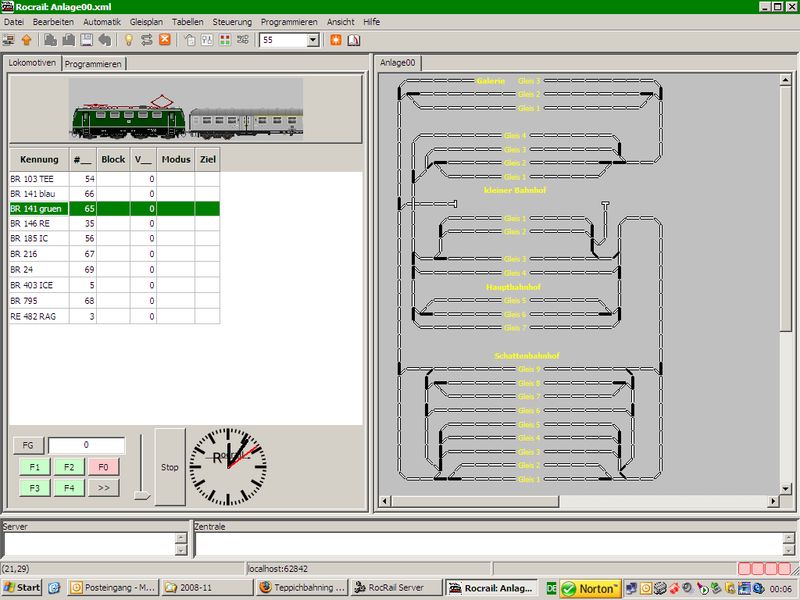Click the sliders panel toolbar icon
800x600 pixels.
click(x=207, y=40)
